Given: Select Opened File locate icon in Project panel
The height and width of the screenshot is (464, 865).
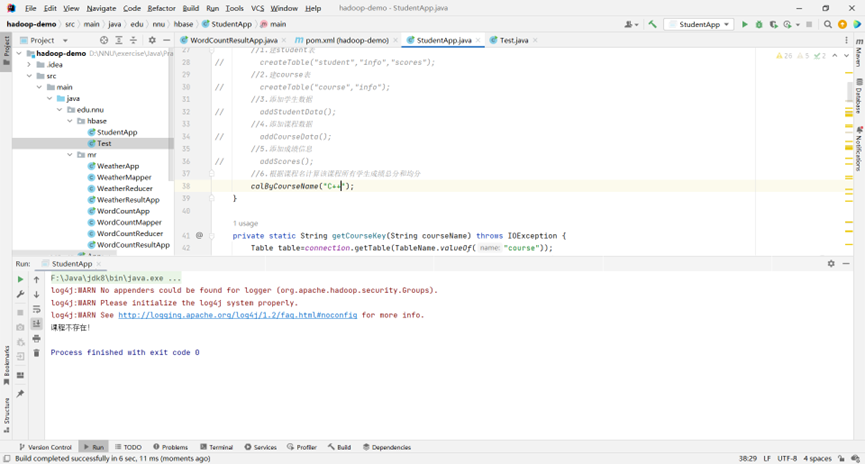Looking at the screenshot, I should click(104, 40).
